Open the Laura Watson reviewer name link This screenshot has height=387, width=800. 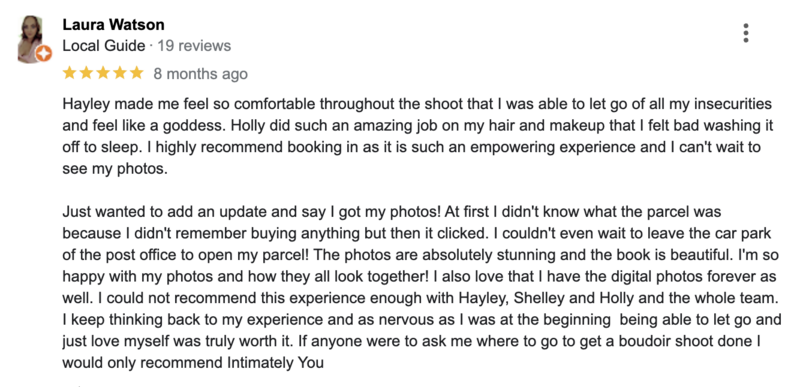pos(113,24)
